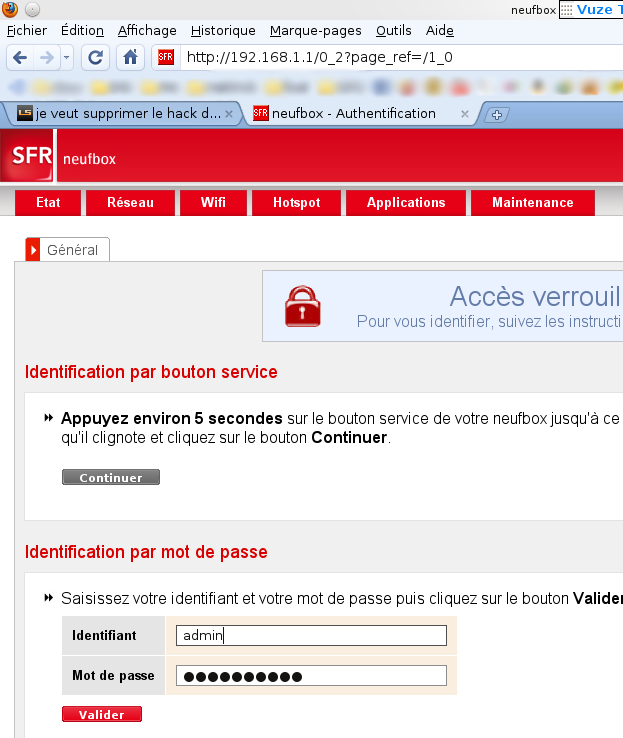Open the Fichier menu

27,31
